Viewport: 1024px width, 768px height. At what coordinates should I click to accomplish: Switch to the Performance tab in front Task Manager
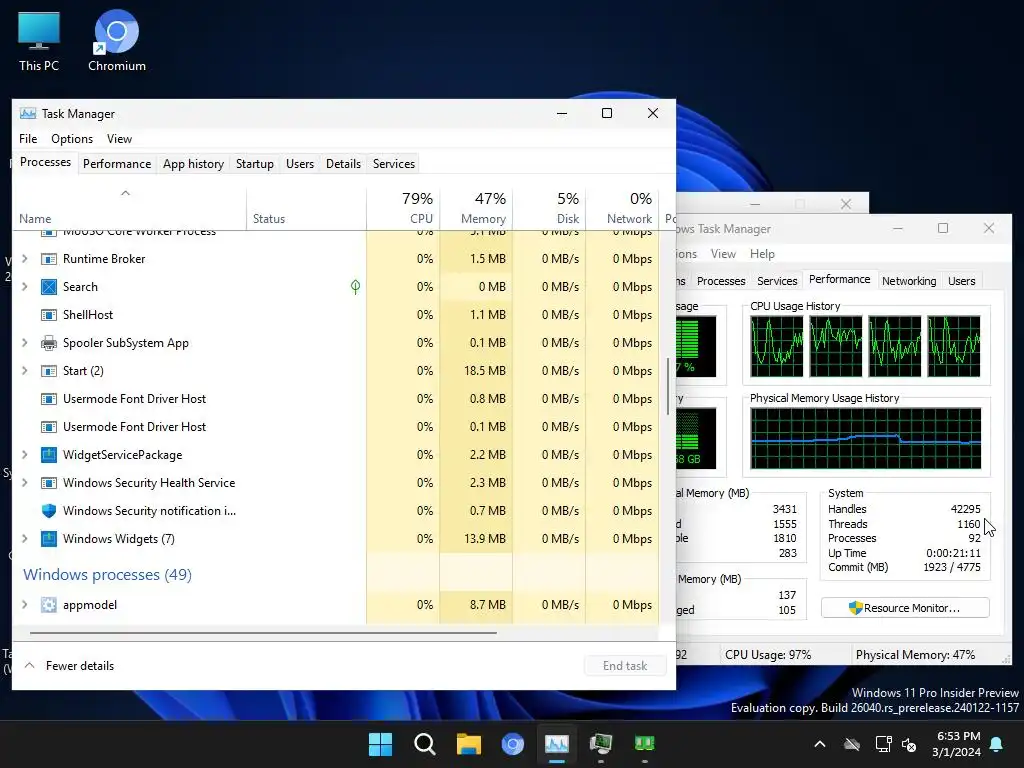click(117, 164)
